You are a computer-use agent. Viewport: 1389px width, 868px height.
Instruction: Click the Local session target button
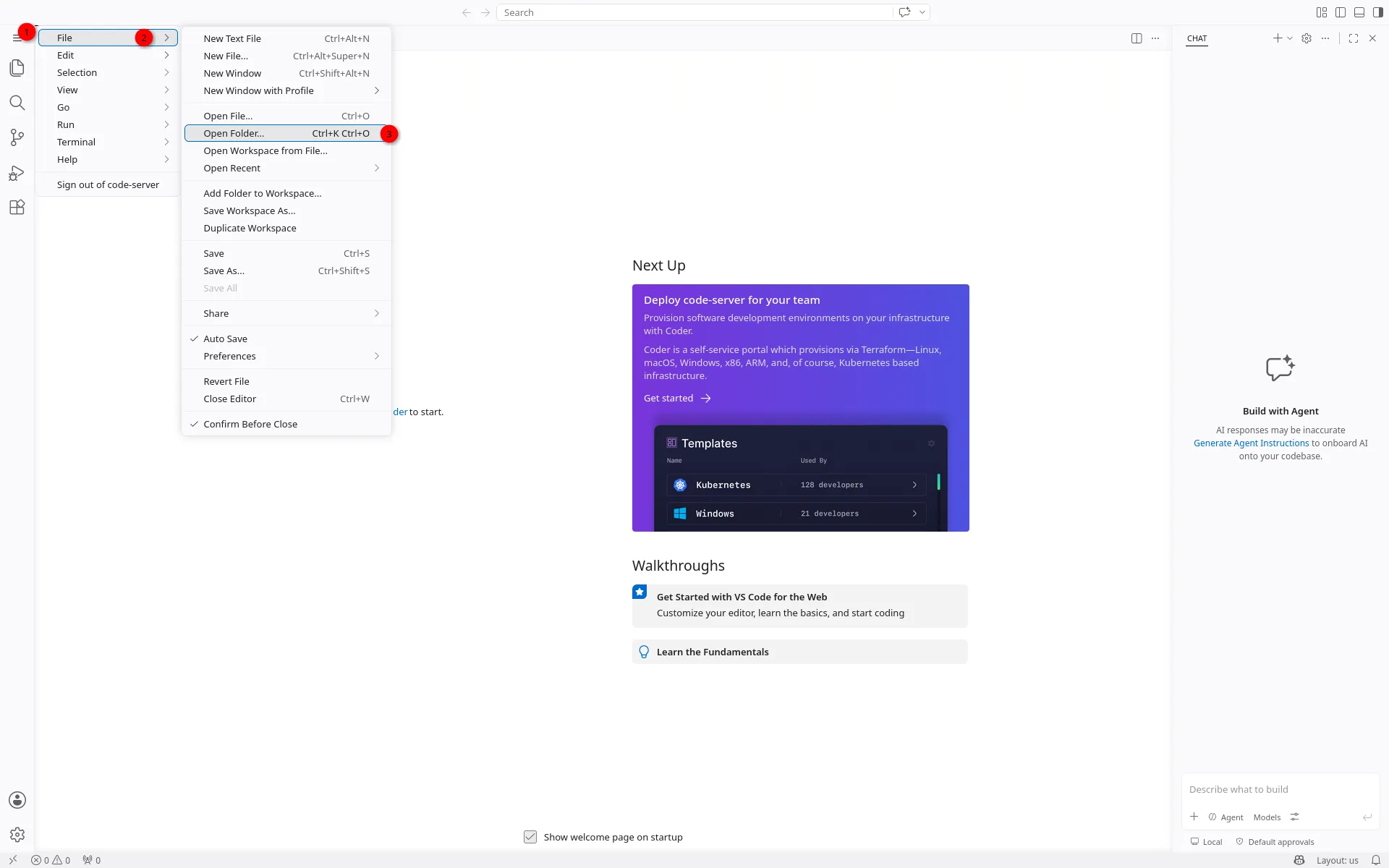click(1206, 842)
